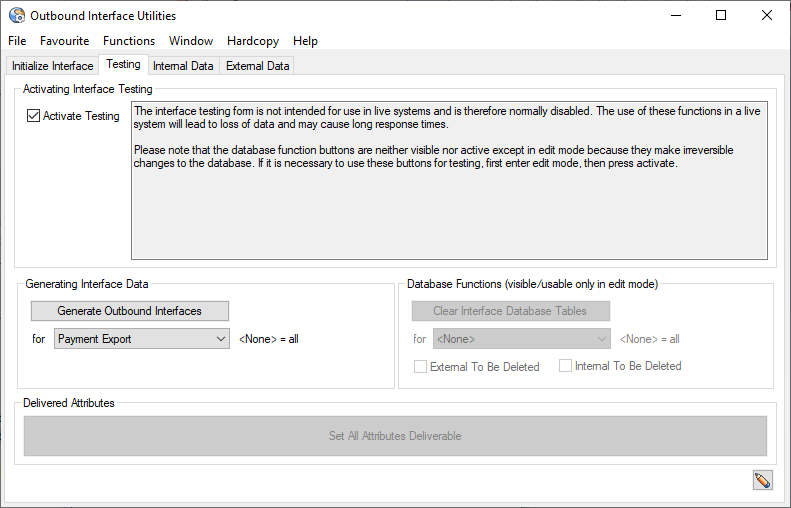Tick the Internal To Be Deleted checkbox
The width and height of the screenshot is (791, 508).
[x=566, y=366]
